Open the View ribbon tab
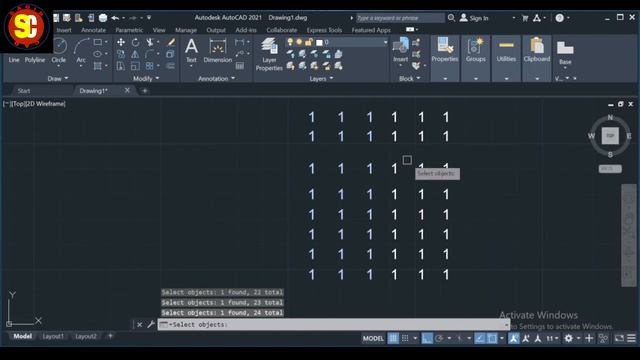This screenshot has width=640, height=360. (159, 30)
